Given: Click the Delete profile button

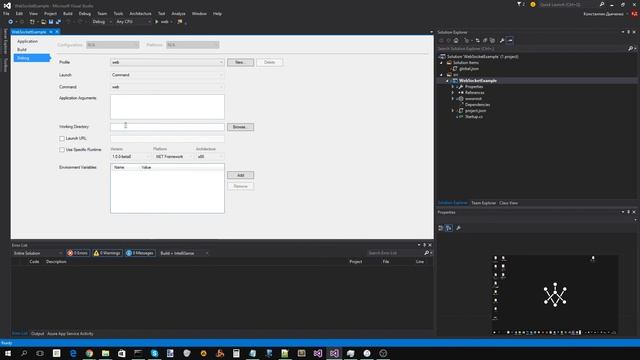Looking at the screenshot, I should click(x=269, y=62).
